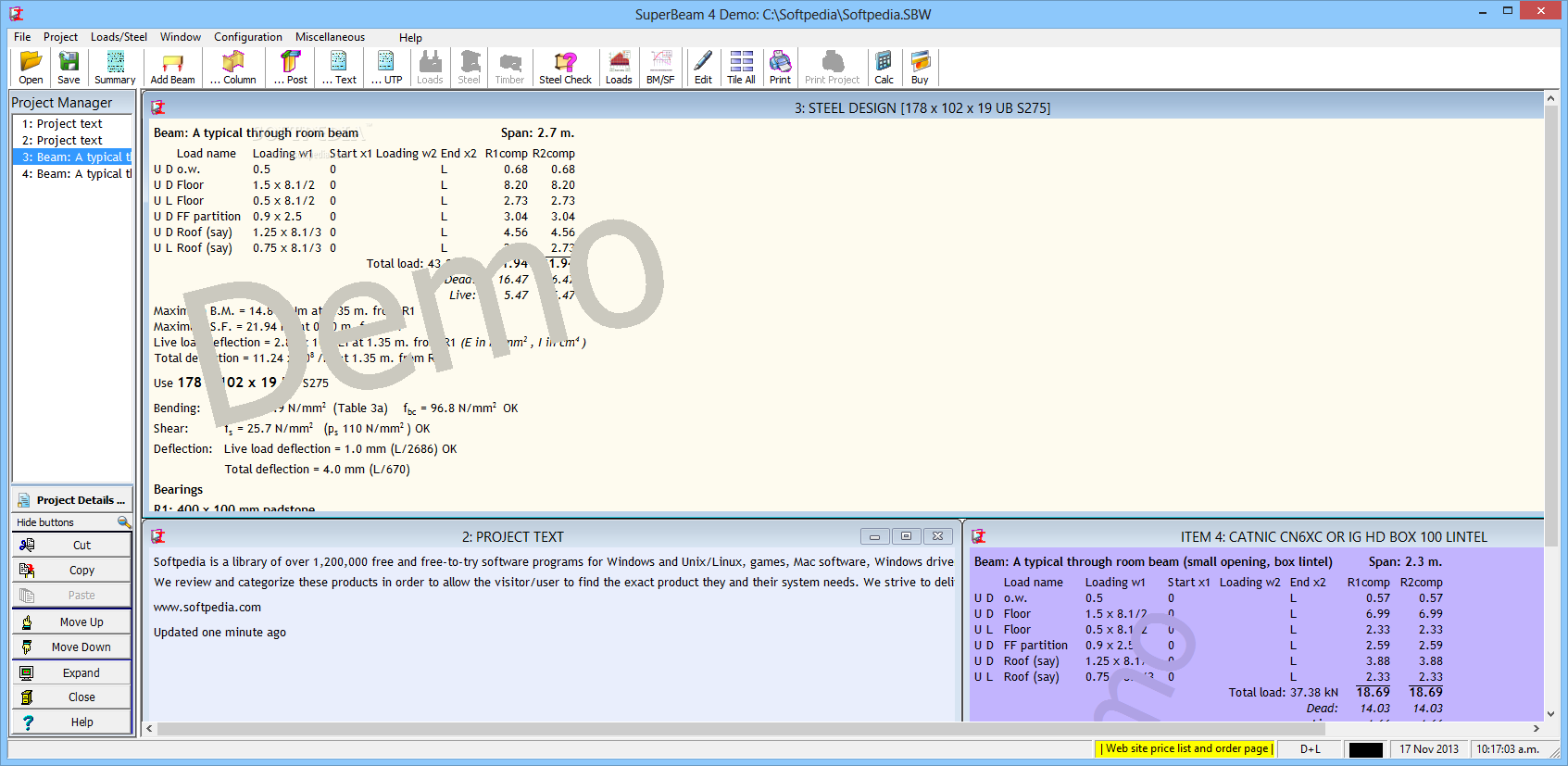1568x766 pixels.
Task: Click the Item 4 Catnic window's title icon
Action: [x=978, y=536]
